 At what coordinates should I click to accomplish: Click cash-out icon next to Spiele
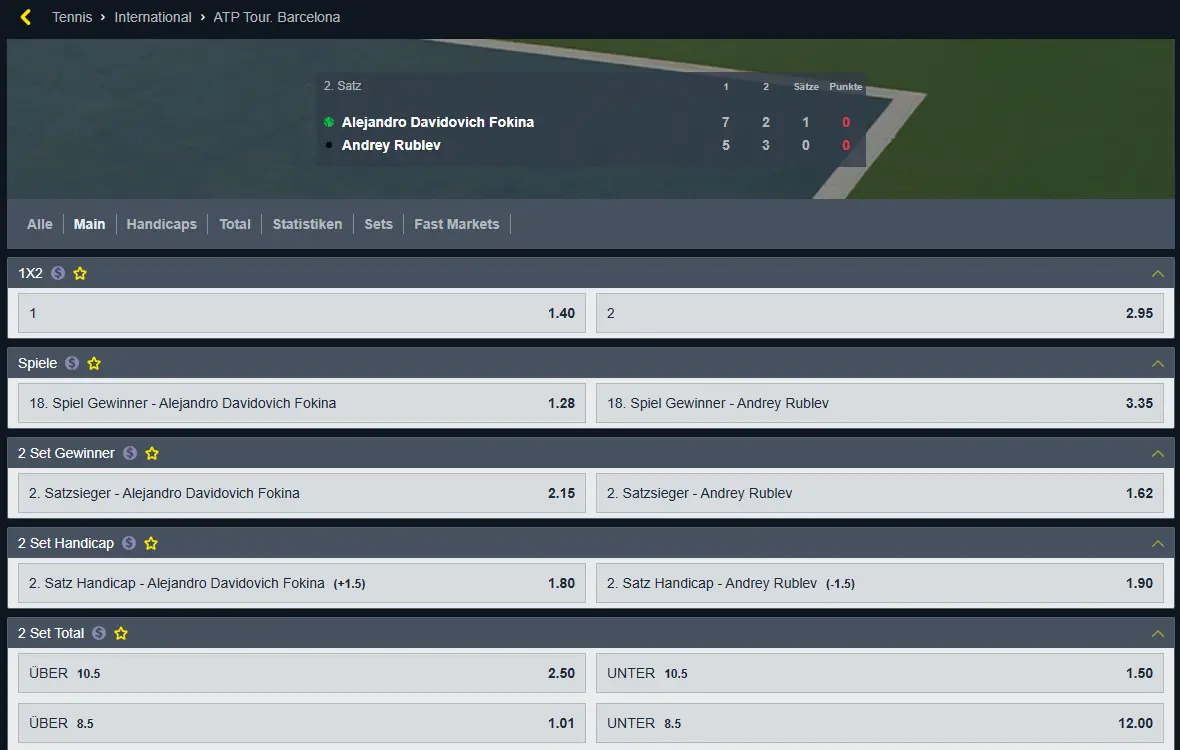[x=71, y=363]
